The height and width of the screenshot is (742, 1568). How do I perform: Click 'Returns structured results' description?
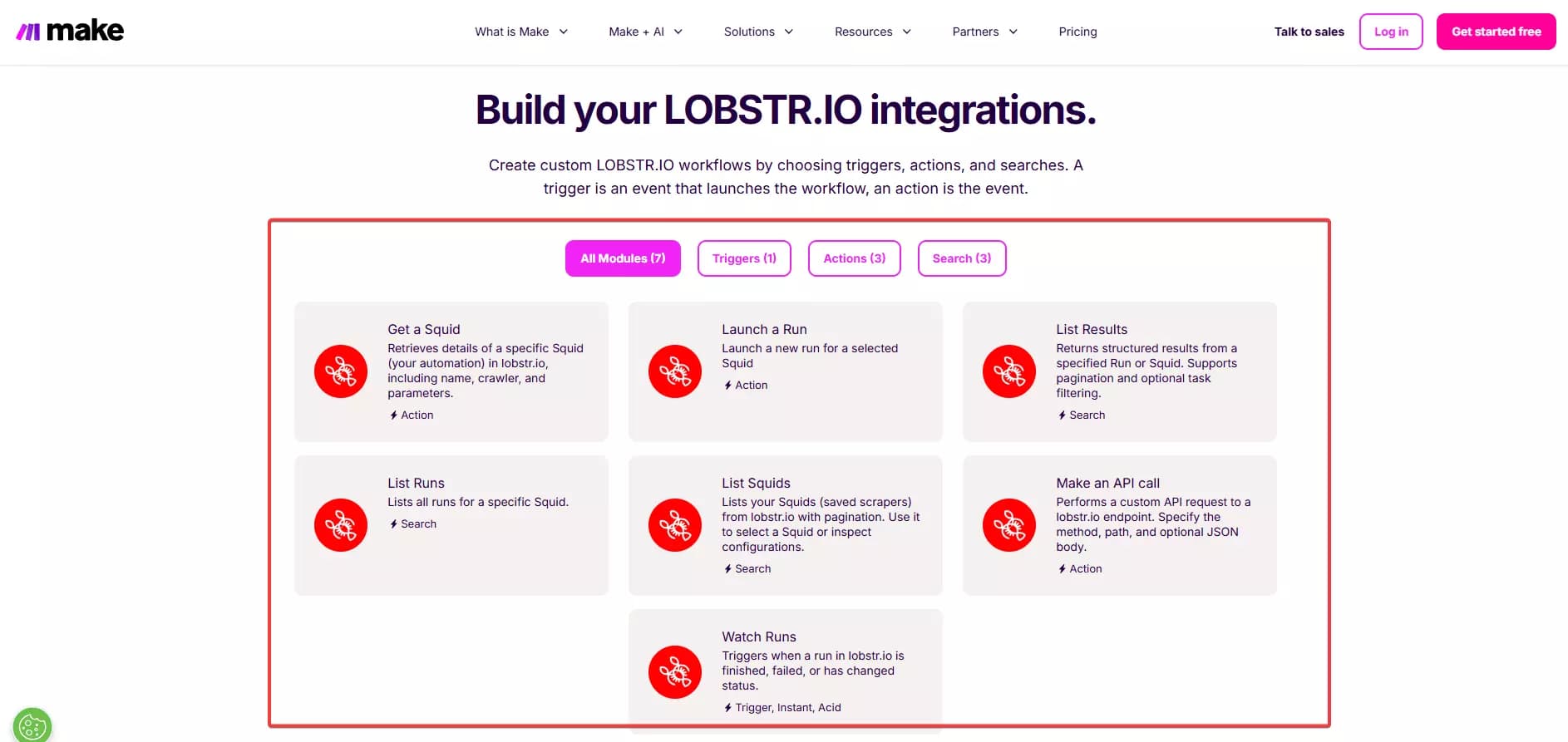pyautogui.click(x=1146, y=371)
